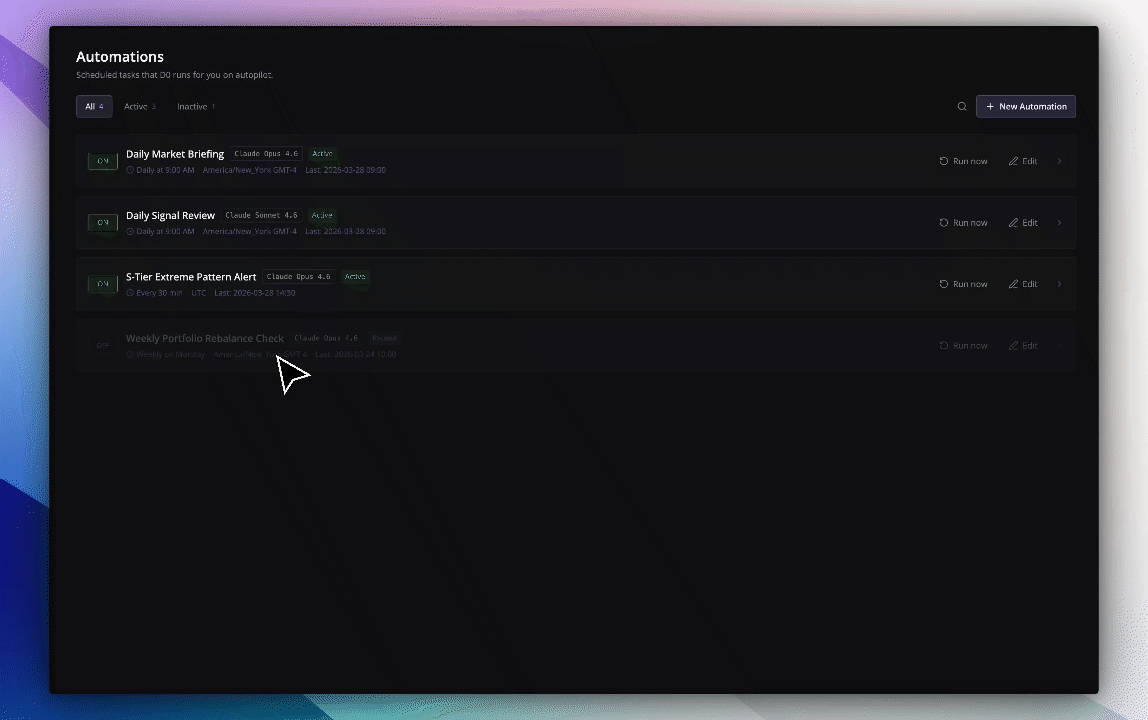The height and width of the screenshot is (720, 1148).
Task: Click Active badge on Daily Signal Review
Action: tap(322, 215)
